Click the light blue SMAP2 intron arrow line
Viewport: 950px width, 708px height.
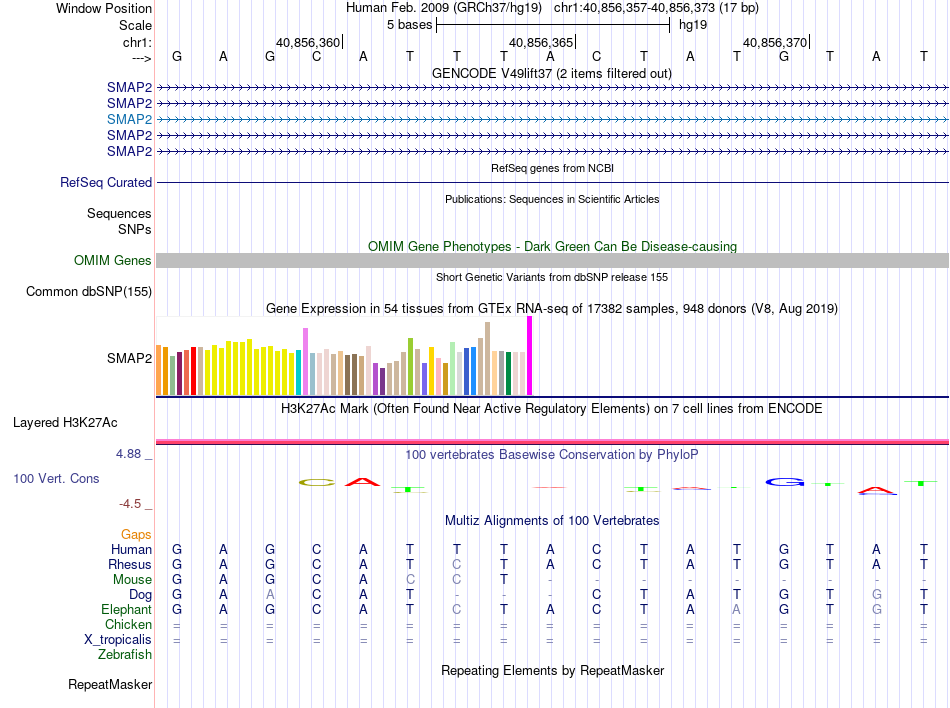[553, 119]
